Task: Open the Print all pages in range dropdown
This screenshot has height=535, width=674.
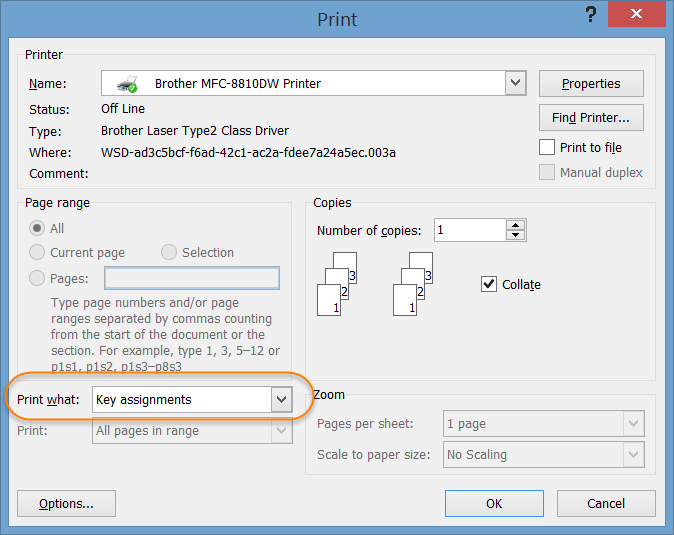Action: pos(282,431)
